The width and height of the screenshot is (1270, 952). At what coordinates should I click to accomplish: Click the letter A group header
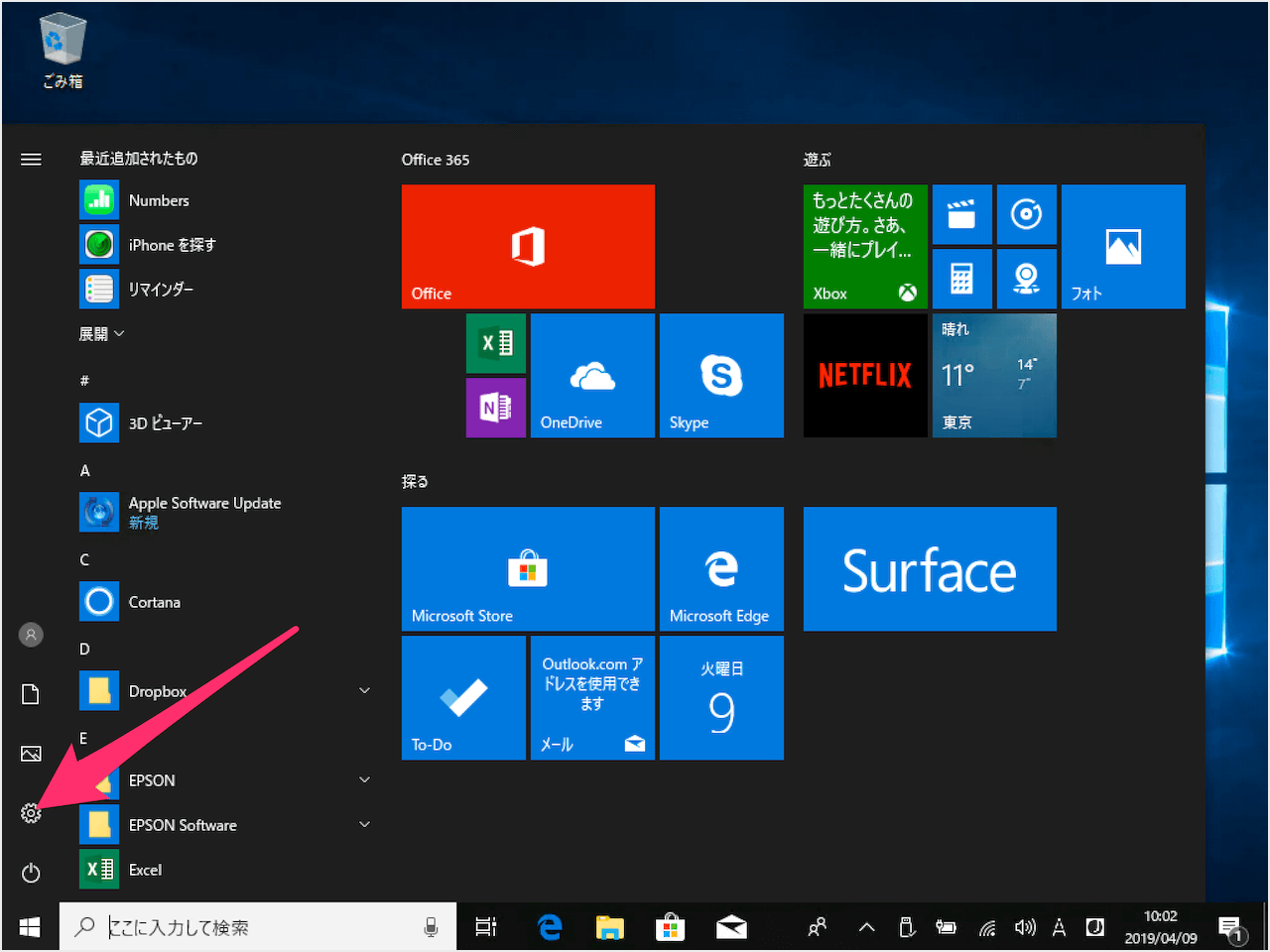84,470
